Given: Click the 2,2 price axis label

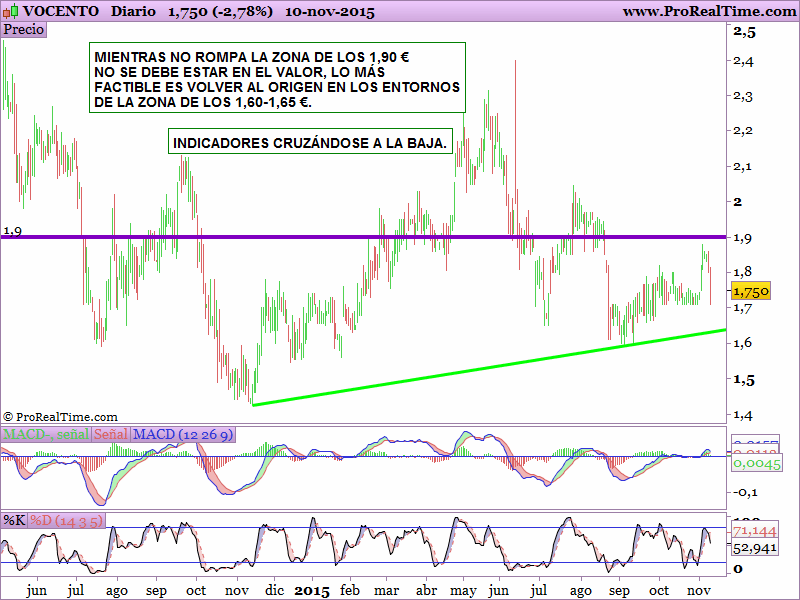Looking at the screenshot, I should tap(743, 131).
